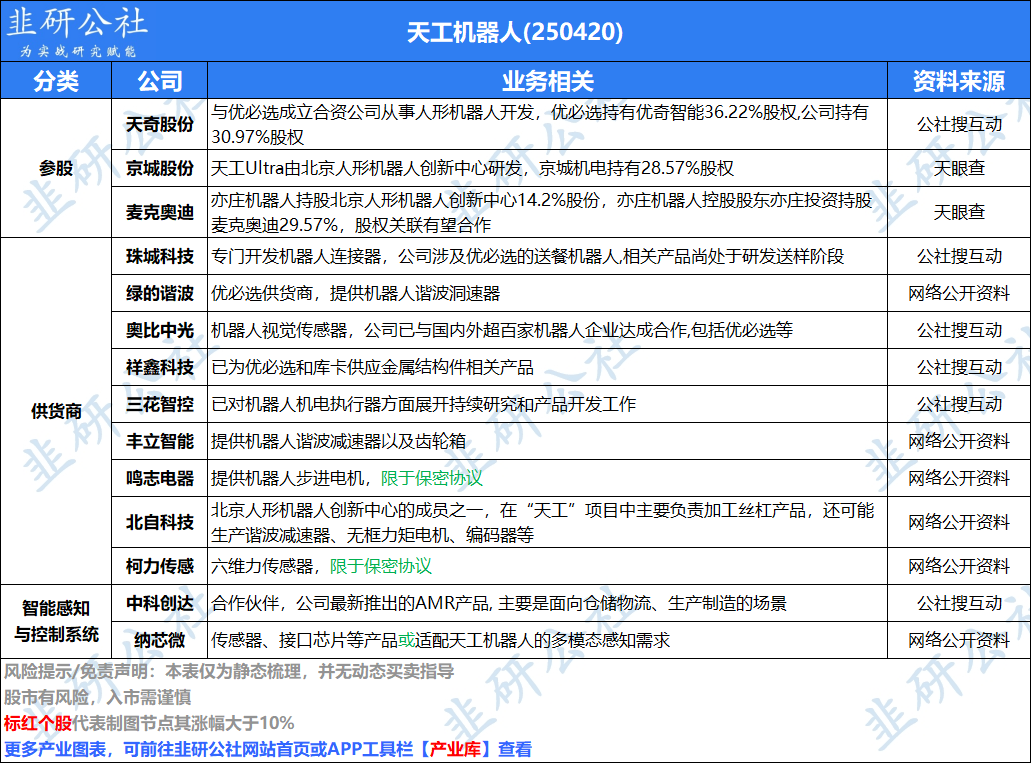Click the description '提供机器人步进电机，限于保密协议'

point(347,478)
